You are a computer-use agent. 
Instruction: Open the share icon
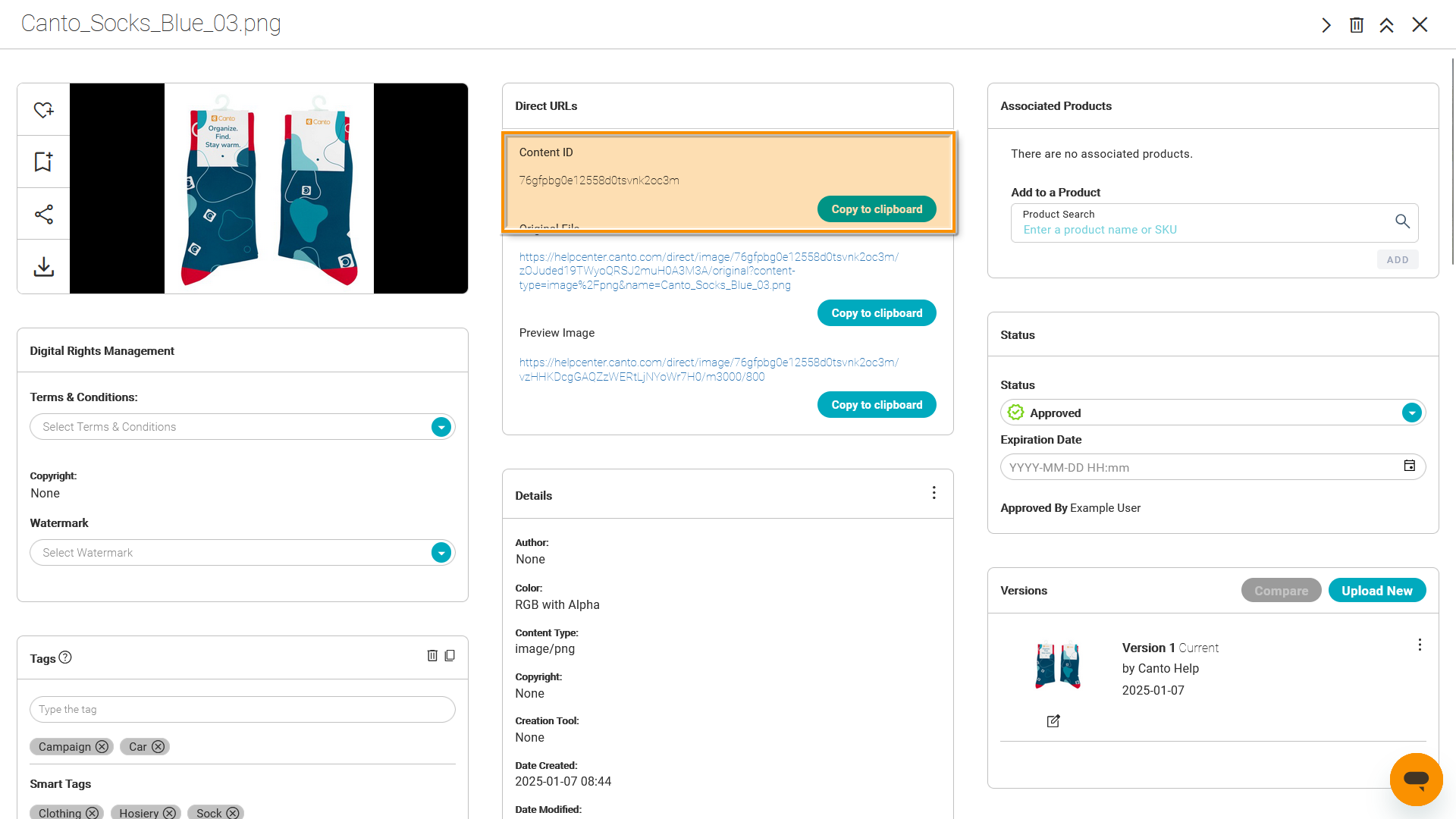click(43, 214)
